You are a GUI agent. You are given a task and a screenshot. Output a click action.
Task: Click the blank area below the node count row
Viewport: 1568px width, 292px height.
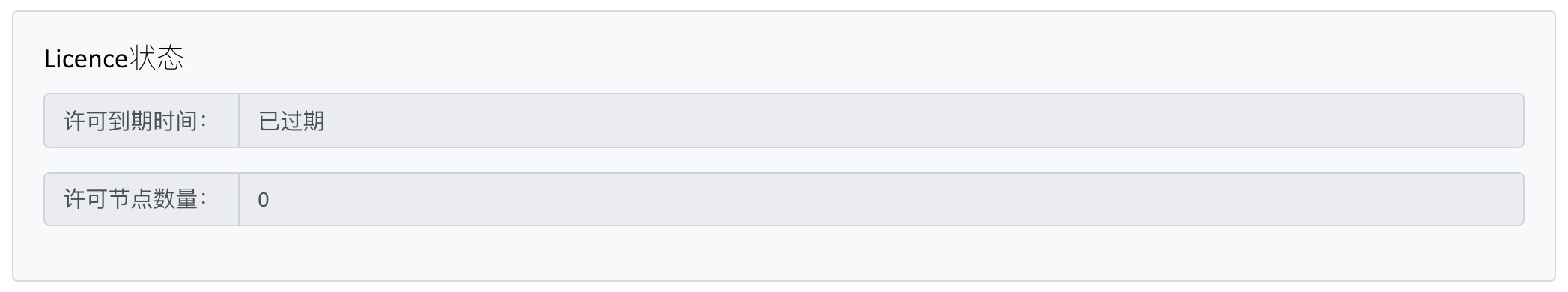(784, 253)
